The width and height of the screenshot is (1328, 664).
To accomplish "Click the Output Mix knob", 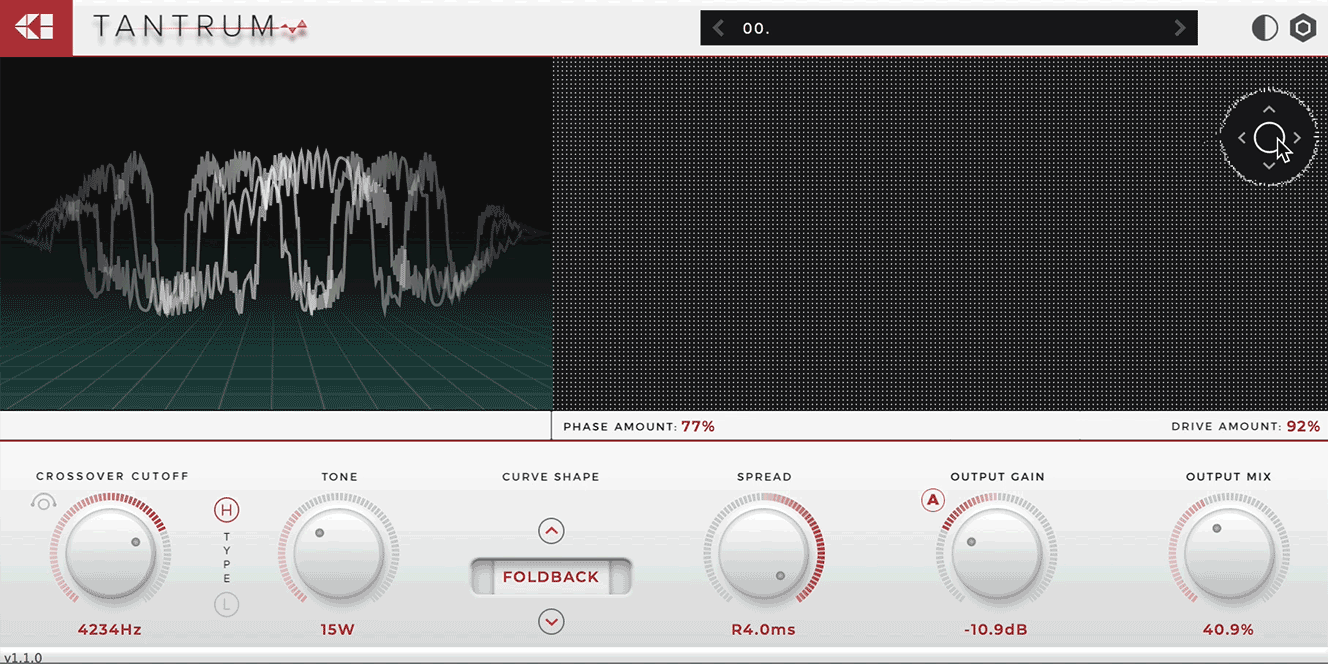I will click(x=1229, y=553).
